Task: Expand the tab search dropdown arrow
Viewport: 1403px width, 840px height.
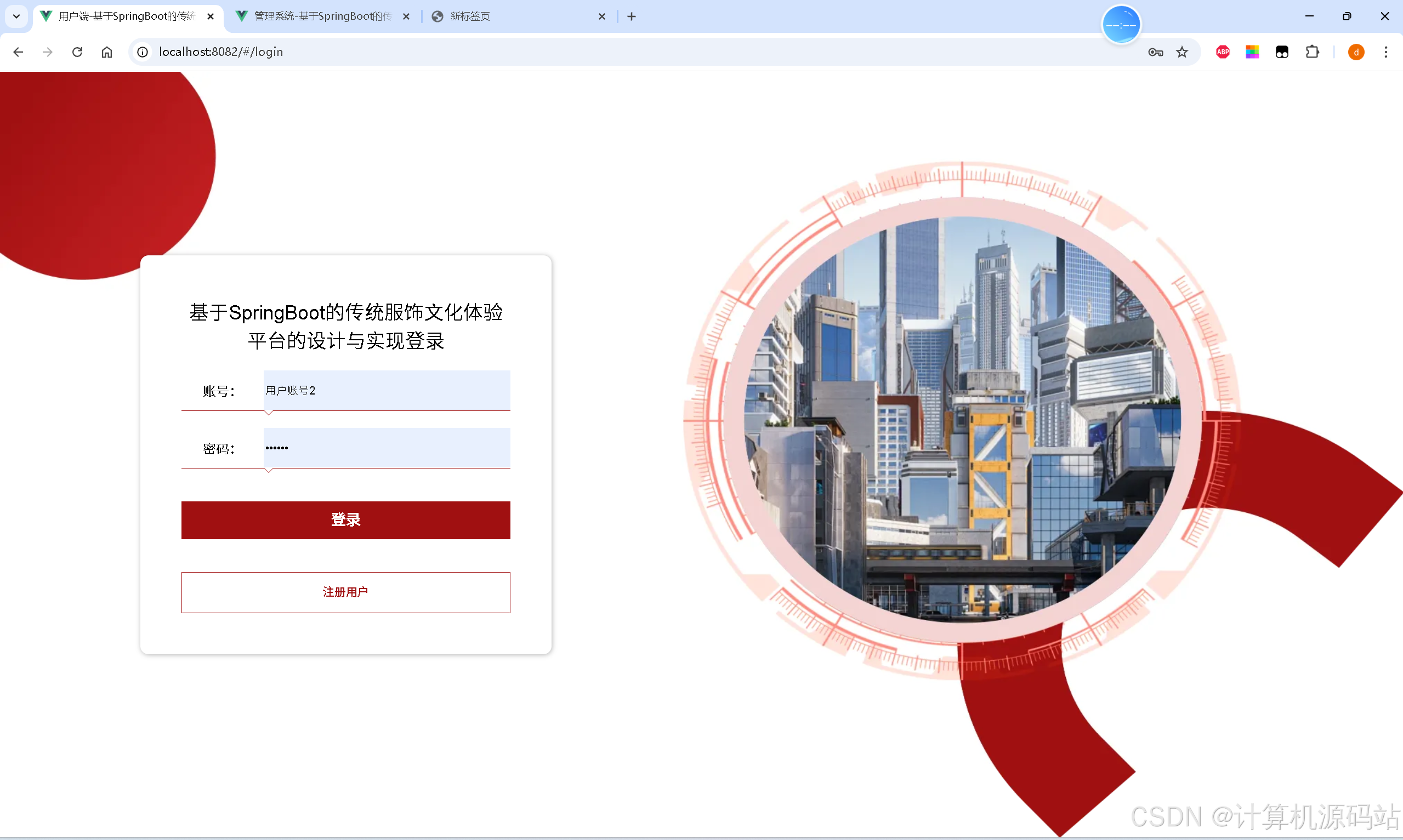Action: click(16, 16)
